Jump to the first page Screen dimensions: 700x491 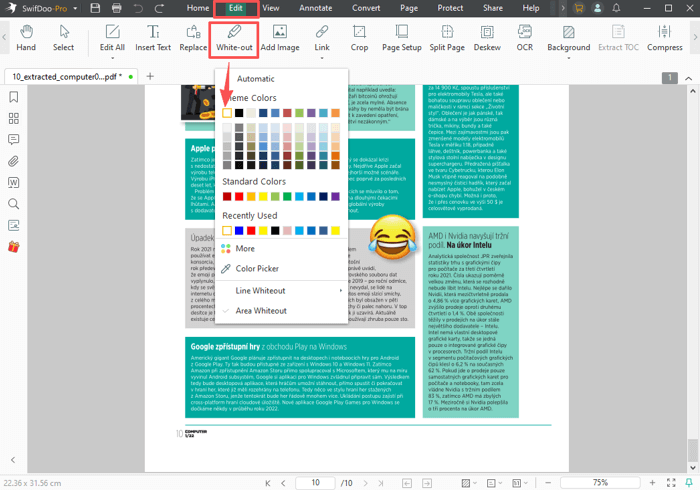(267, 483)
